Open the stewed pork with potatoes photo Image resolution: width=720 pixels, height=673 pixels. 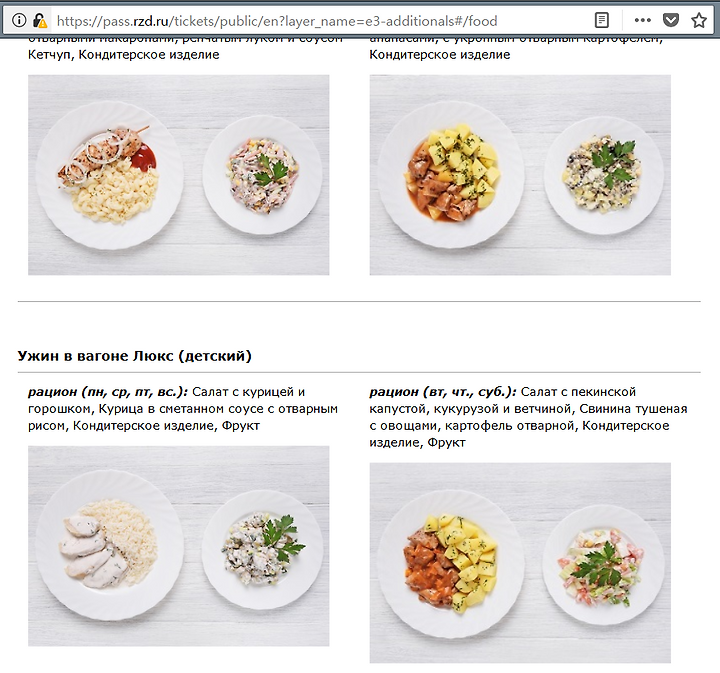[520, 563]
